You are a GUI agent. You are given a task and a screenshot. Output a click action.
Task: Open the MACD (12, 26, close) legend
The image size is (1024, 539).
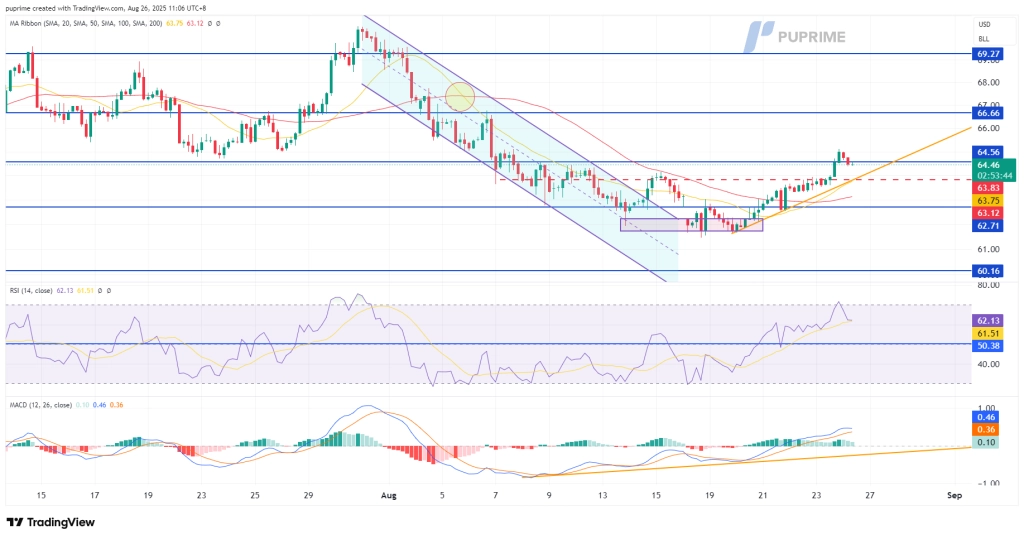[40, 404]
